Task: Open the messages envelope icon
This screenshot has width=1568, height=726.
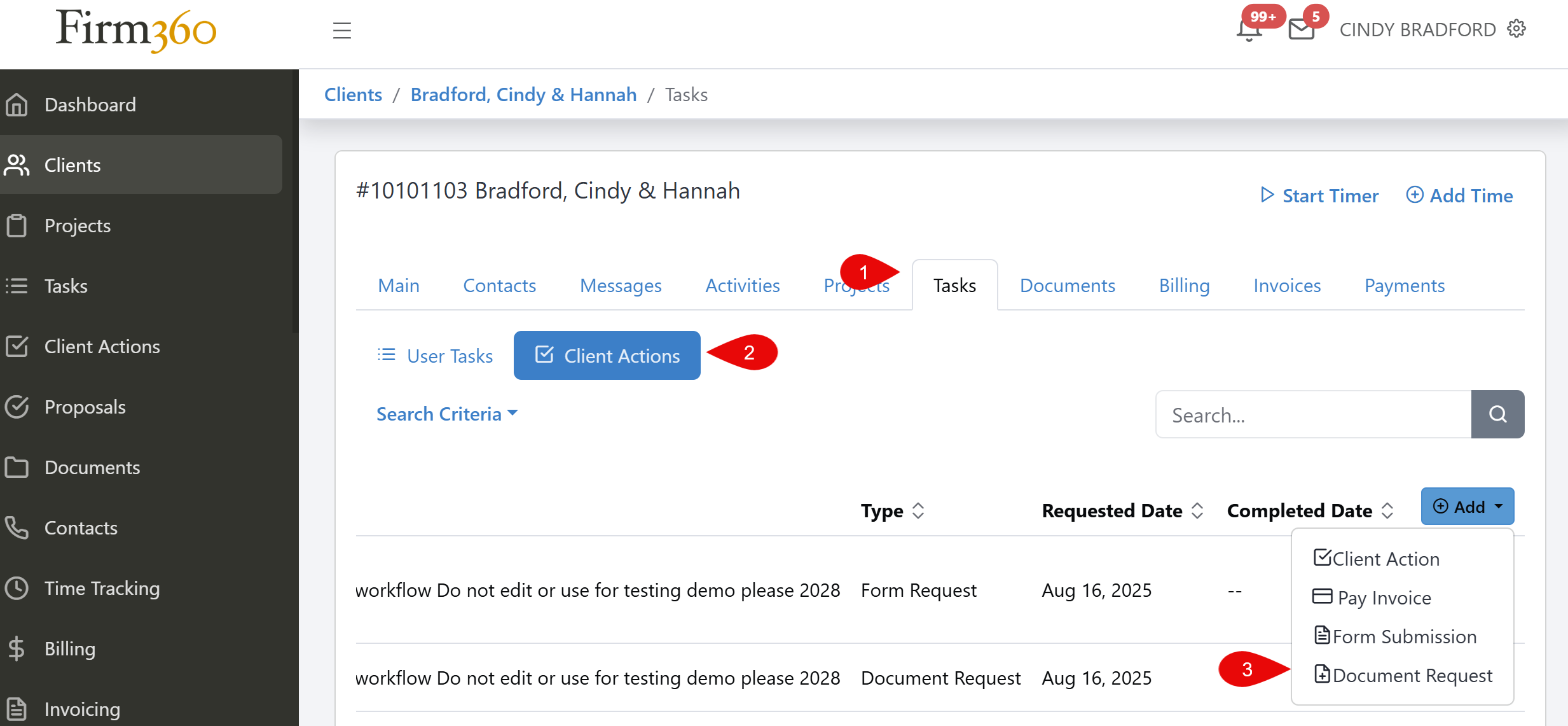Action: [x=1302, y=29]
